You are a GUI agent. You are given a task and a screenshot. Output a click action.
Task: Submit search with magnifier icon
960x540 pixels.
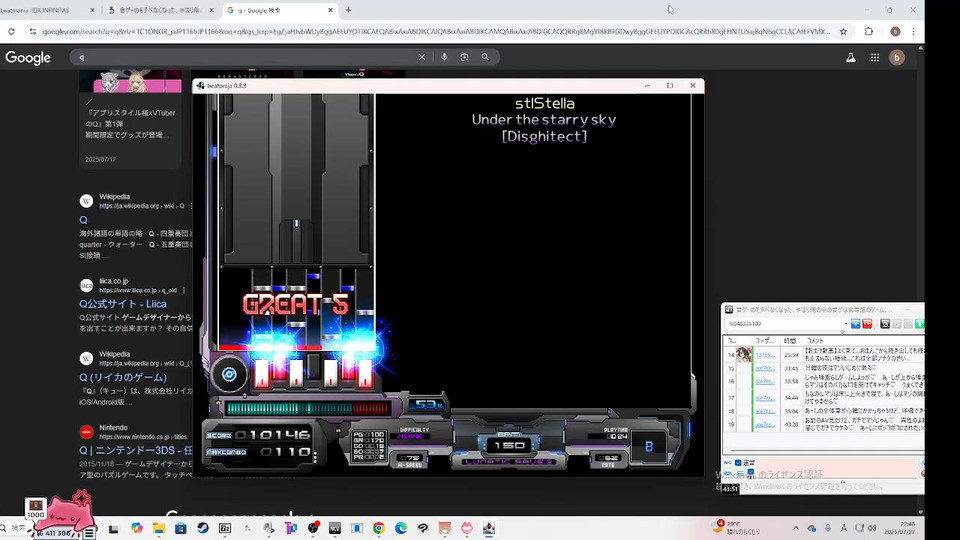pyautogui.click(x=485, y=57)
